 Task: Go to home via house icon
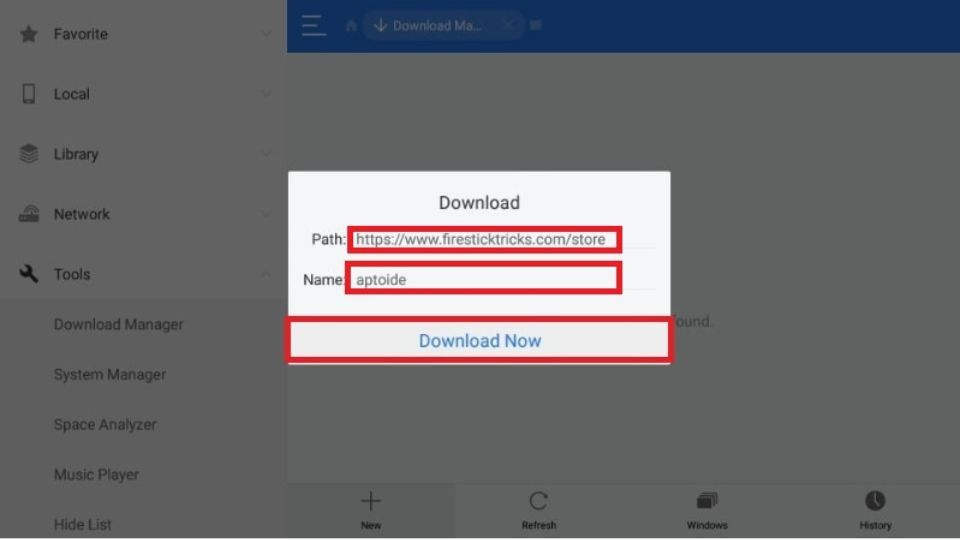click(351, 26)
